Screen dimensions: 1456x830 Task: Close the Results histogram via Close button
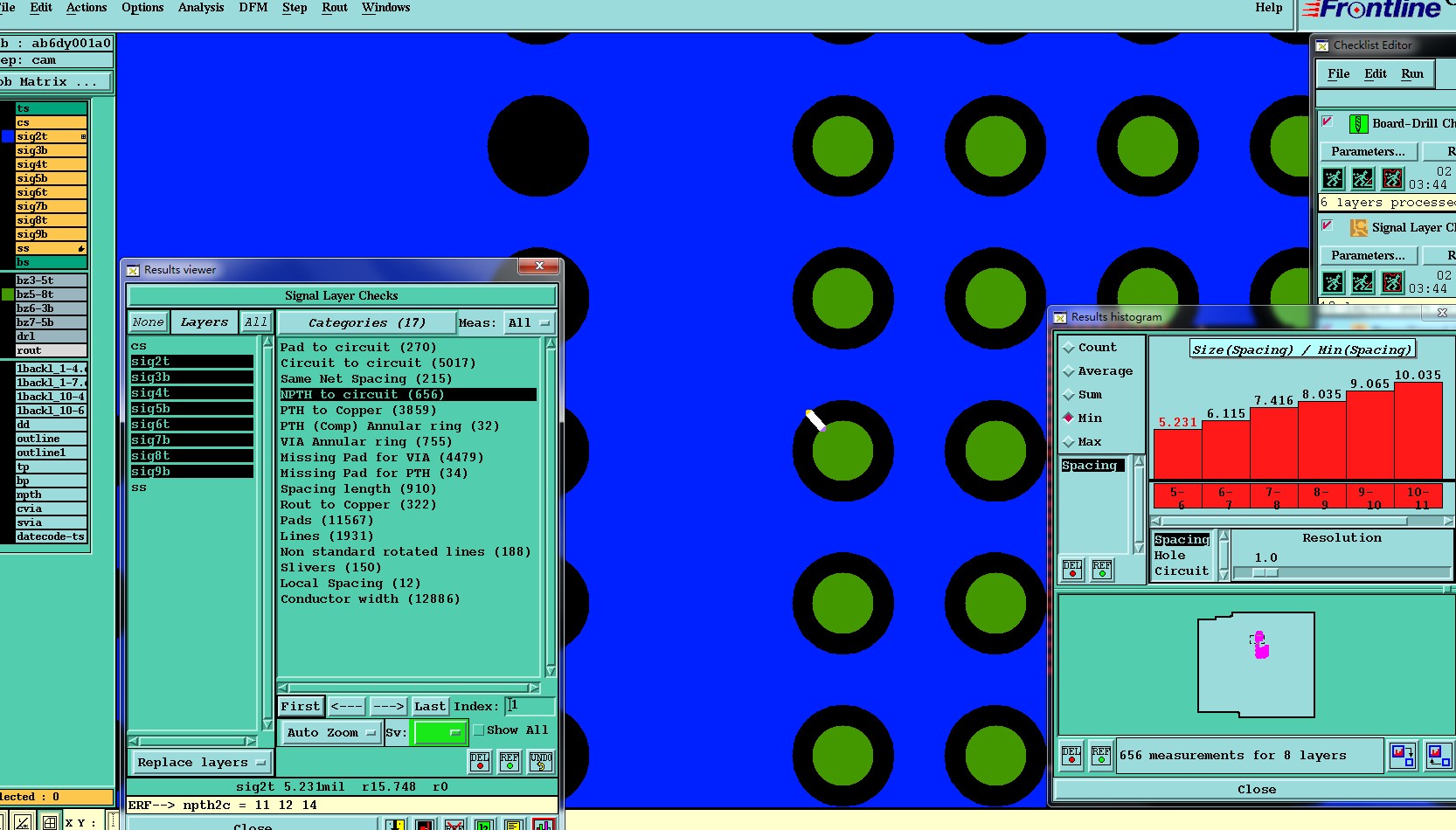click(x=1257, y=790)
